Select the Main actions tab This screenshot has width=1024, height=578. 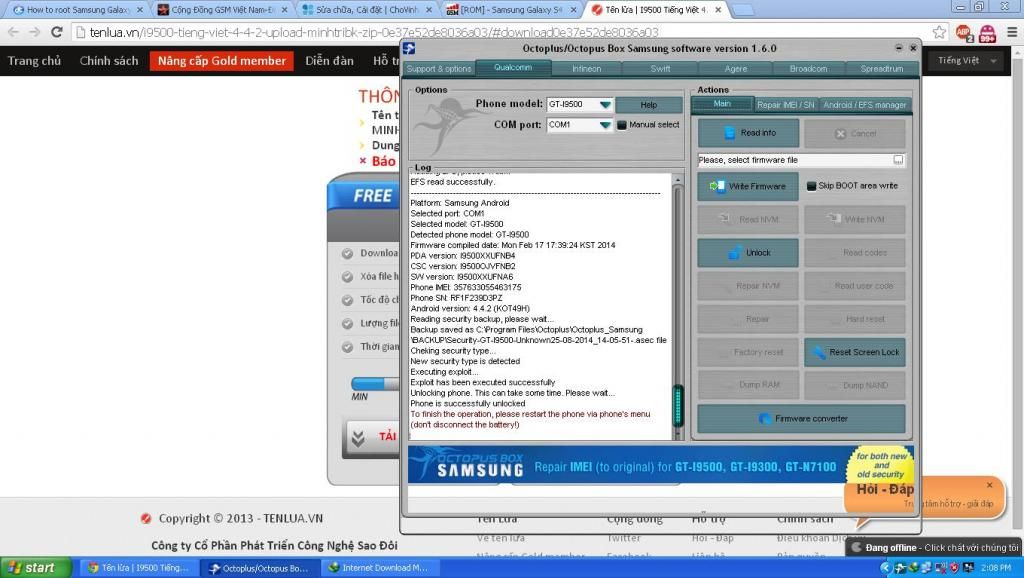(x=722, y=104)
